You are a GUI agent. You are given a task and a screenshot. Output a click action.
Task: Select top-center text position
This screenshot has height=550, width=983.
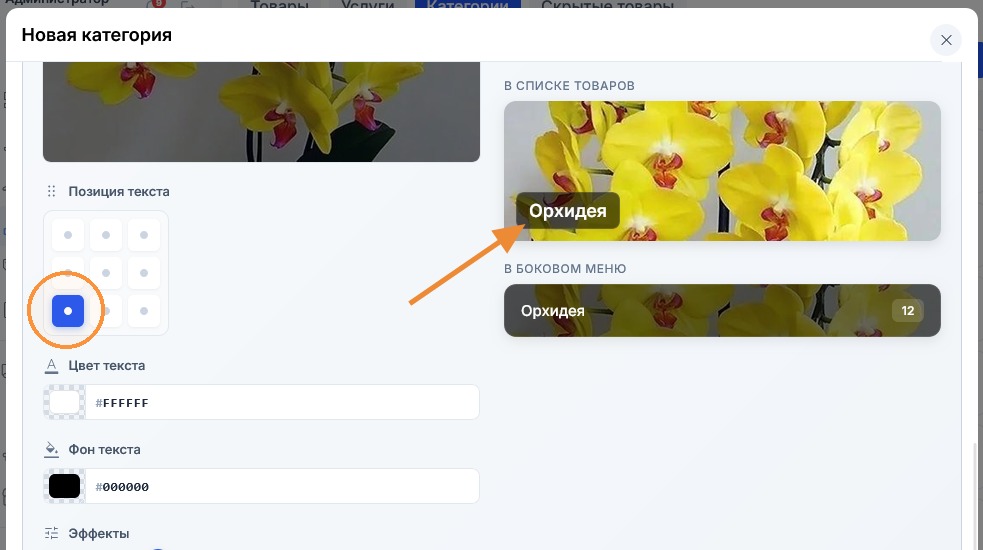(106, 235)
